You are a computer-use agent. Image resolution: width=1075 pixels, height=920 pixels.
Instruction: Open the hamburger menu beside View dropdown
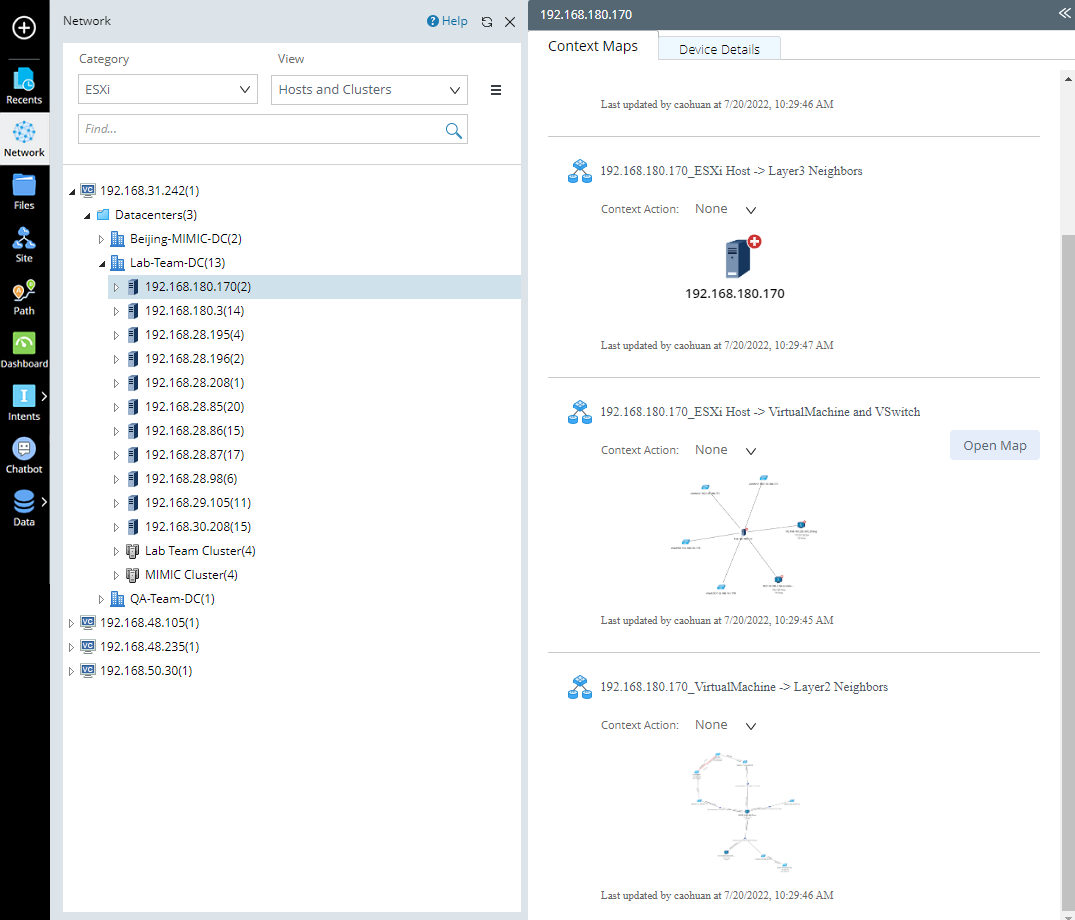(x=496, y=90)
